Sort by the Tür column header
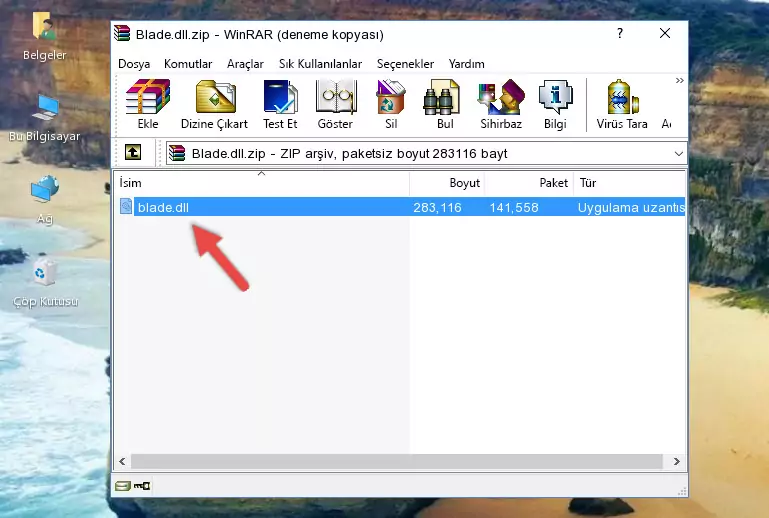This screenshot has height=518, width=769. click(630, 183)
